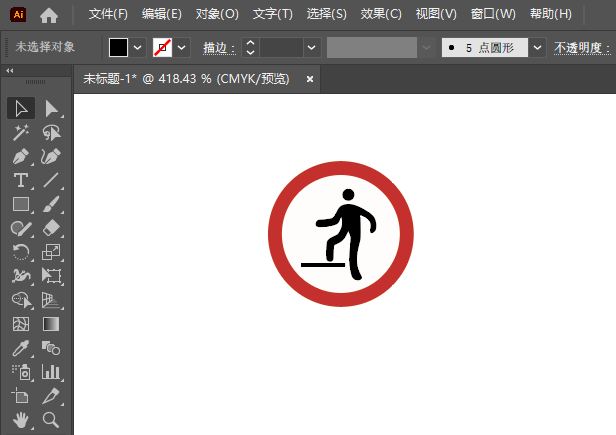Screen dimensions: 616x435
Task: Open the 选择(S) menu
Action: pyautogui.click(x=326, y=14)
